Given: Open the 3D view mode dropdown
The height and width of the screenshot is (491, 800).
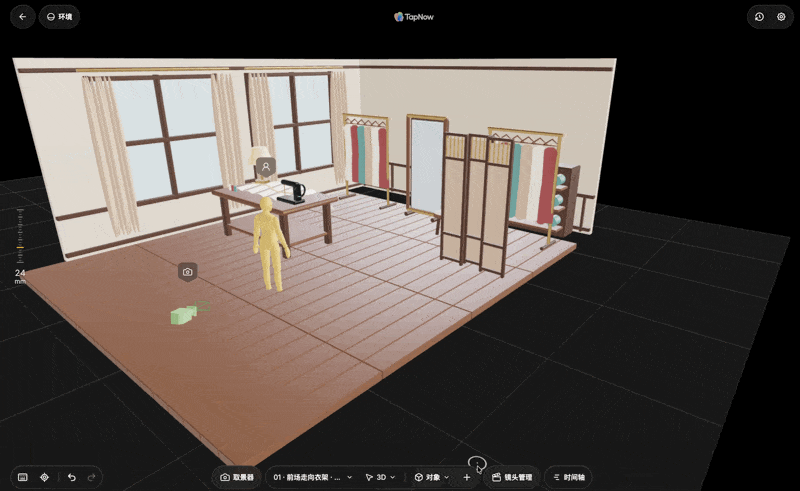Looking at the screenshot, I should click(380, 477).
